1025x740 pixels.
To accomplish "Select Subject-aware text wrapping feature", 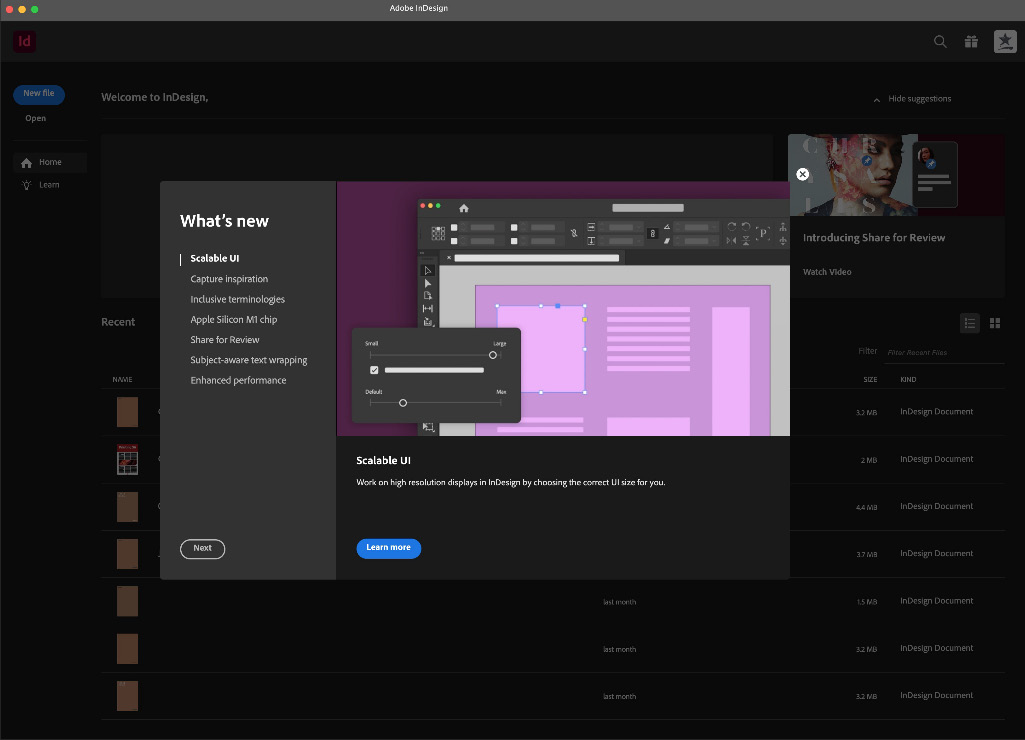I will (x=248, y=360).
